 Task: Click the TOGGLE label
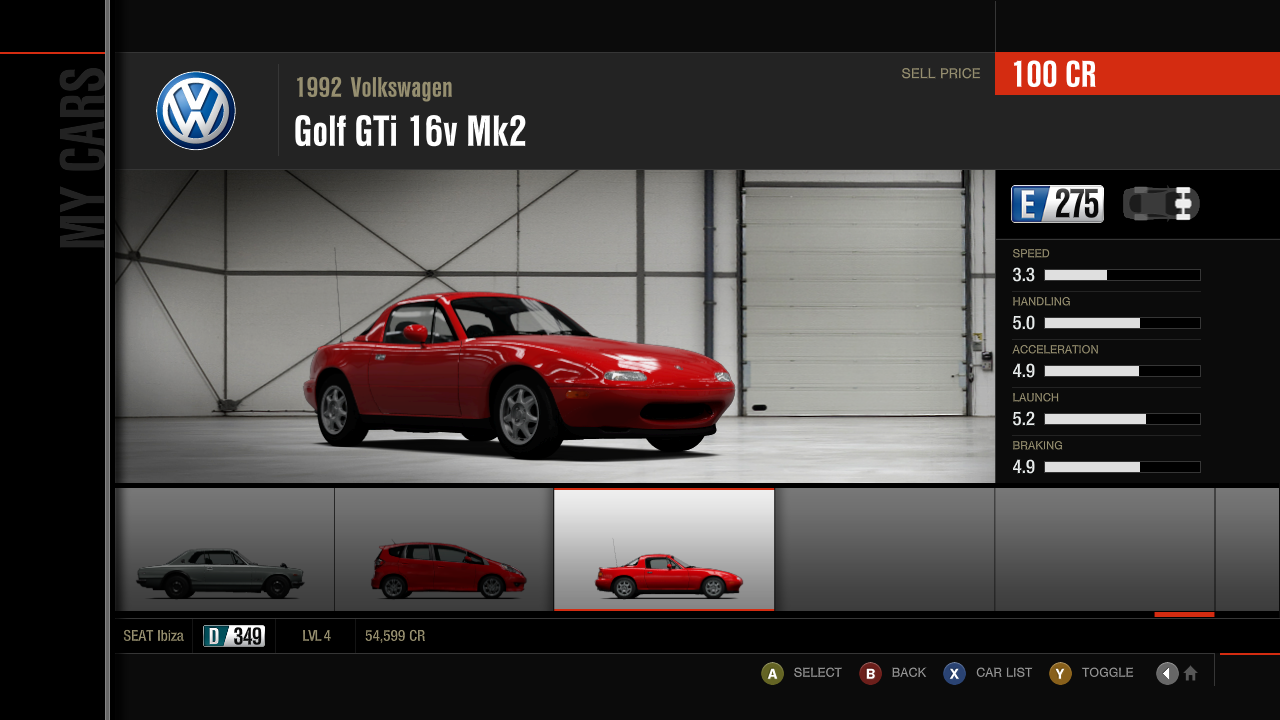click(1108, 673)
